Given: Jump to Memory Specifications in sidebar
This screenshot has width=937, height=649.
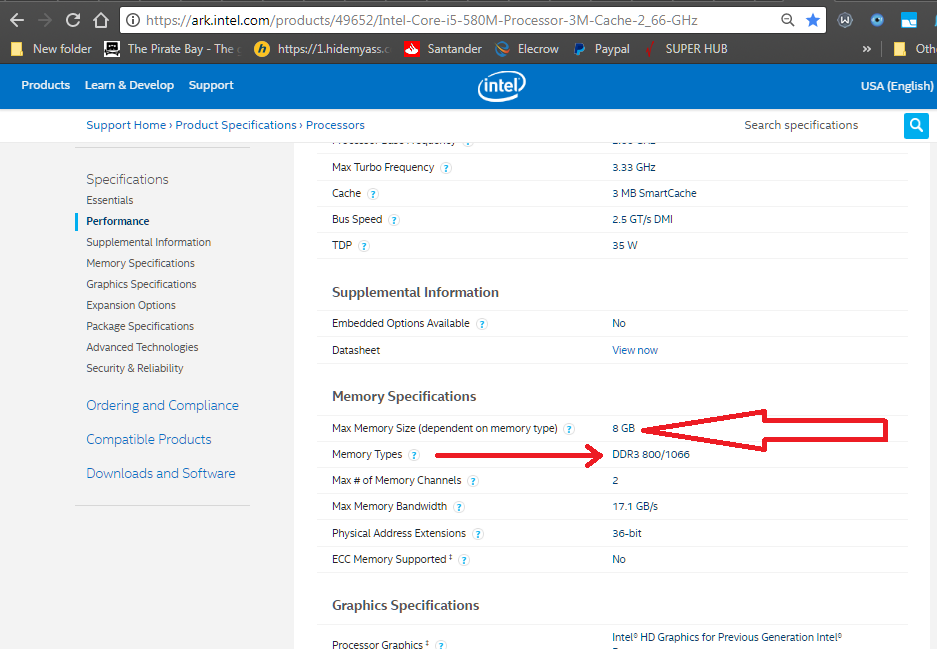Looking at the screenshot, I should (x=140, y=263).
